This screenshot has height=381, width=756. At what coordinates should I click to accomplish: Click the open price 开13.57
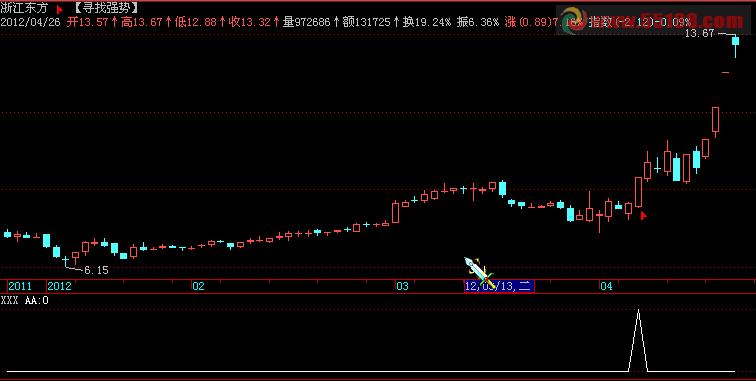[x=87, y=22]
